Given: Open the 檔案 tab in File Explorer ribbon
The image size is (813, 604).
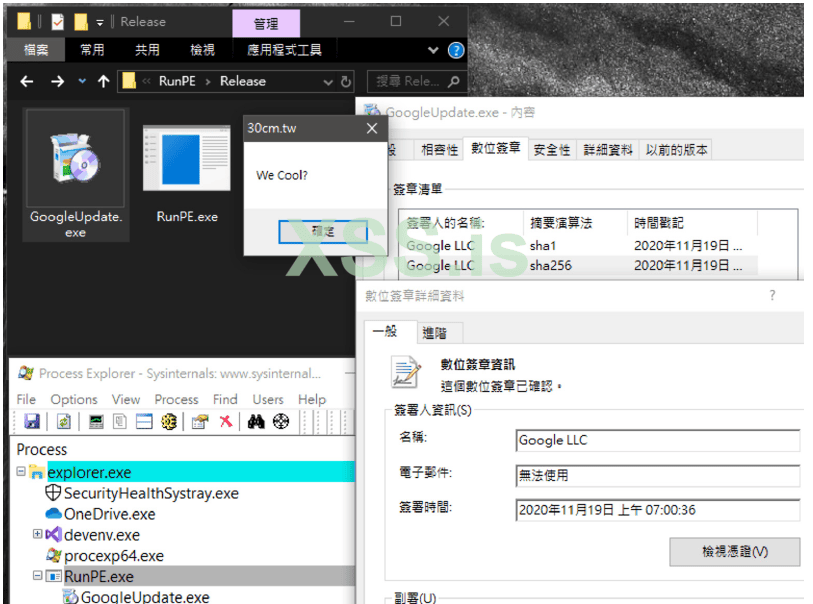Looking at the screenshot, I should point(36,50).
